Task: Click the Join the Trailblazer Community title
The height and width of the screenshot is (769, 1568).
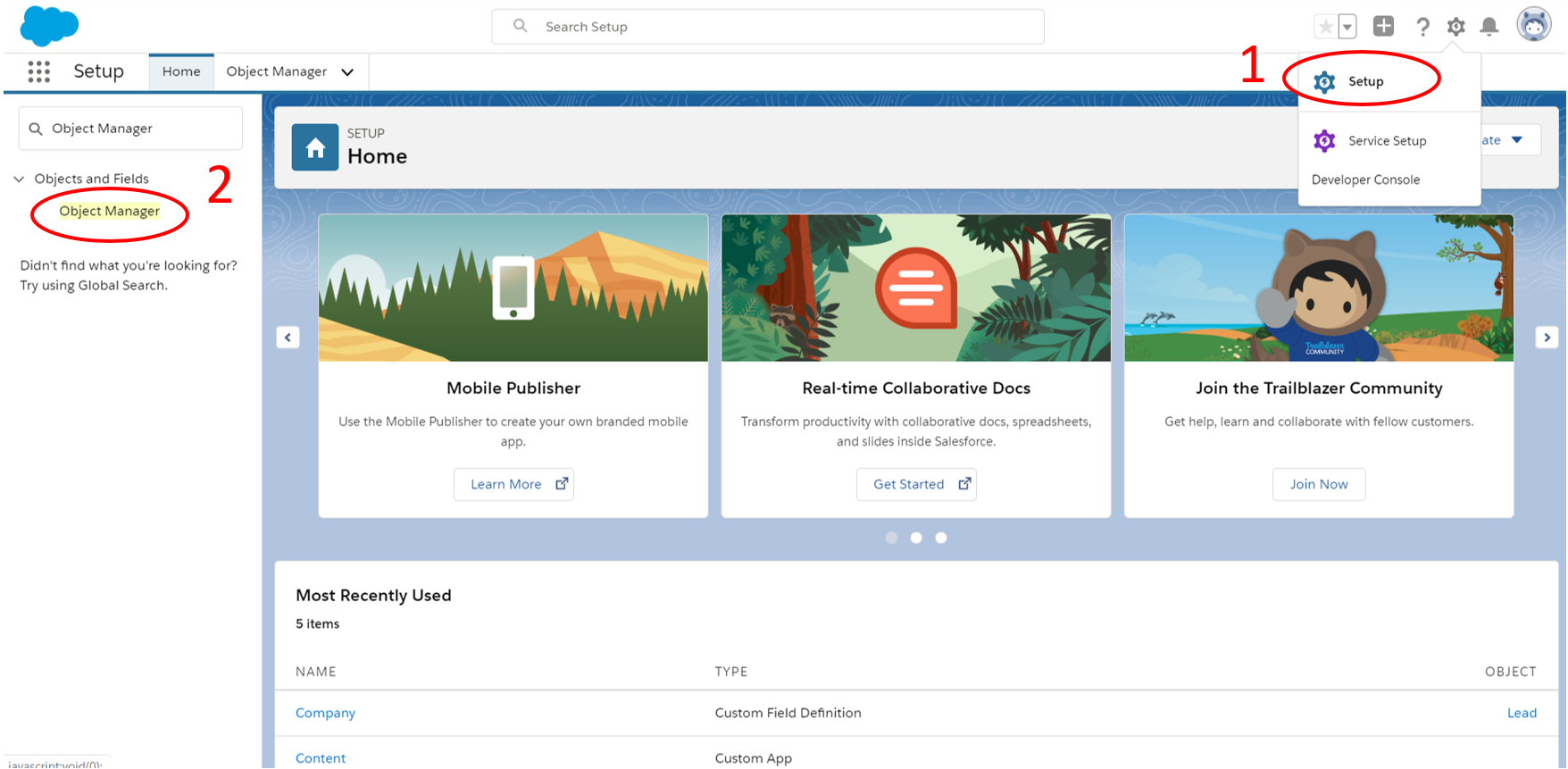Action: 1319,389
